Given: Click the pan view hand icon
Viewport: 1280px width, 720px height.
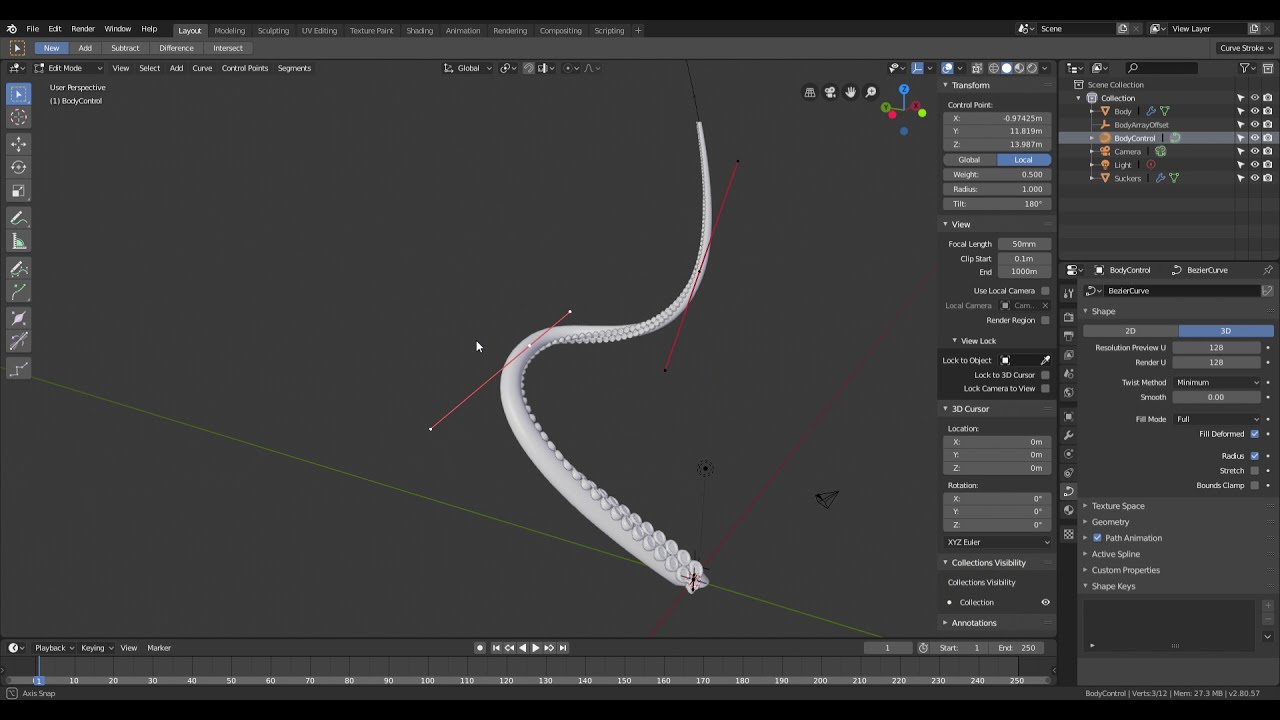Looking at the screenshot, I should [850, 92].
